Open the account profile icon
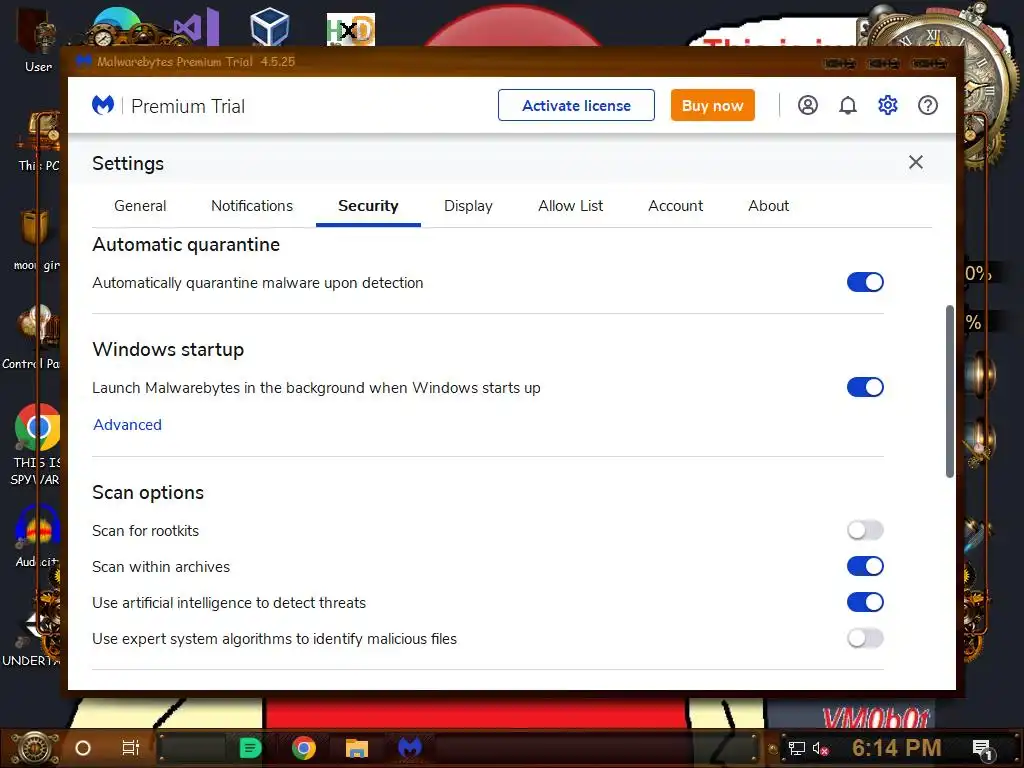 pos(808,105)
